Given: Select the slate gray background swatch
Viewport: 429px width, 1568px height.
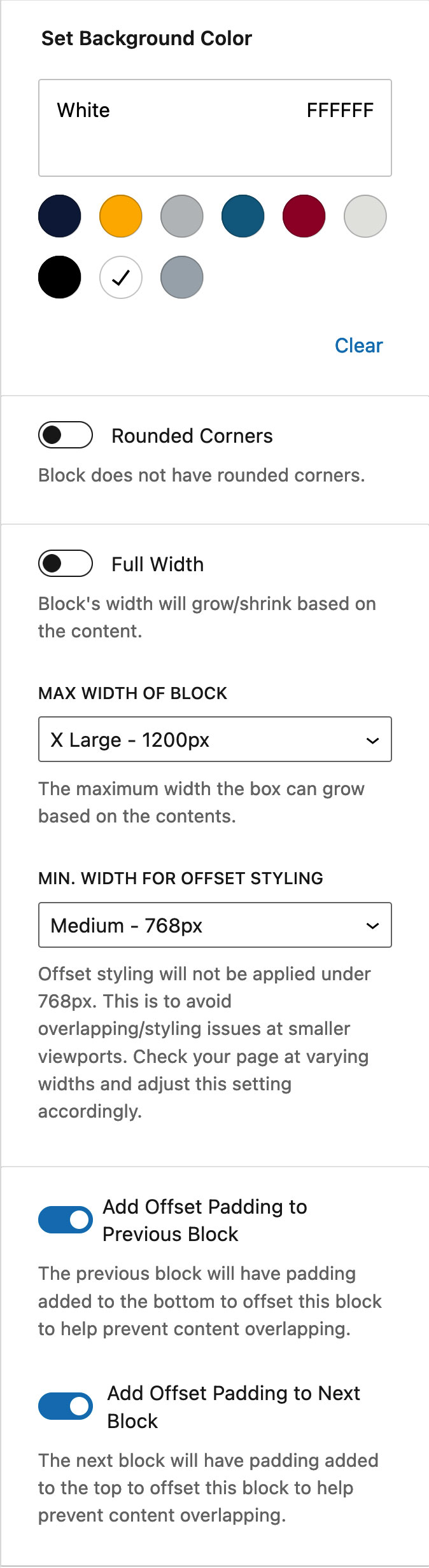Looking at the screenshot, I should click(181, 277).
